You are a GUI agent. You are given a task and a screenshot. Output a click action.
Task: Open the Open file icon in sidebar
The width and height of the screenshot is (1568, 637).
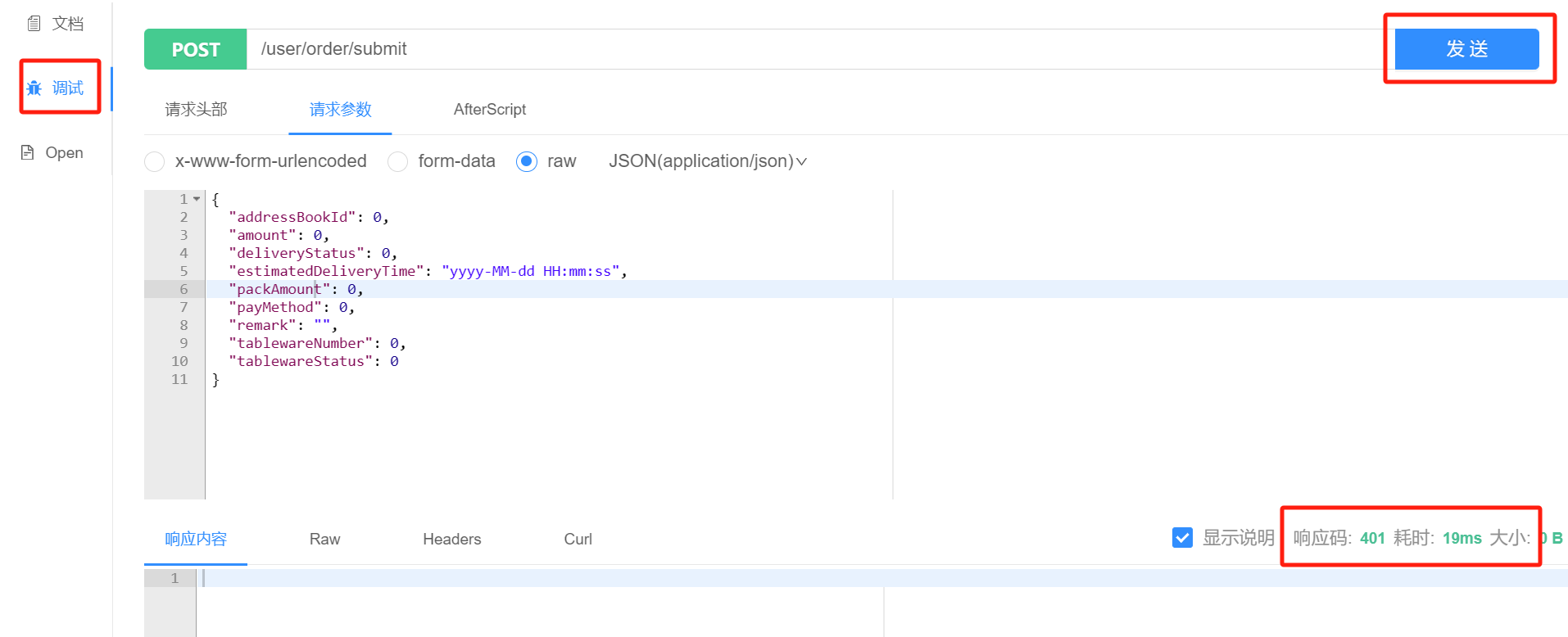pos(28,152)
